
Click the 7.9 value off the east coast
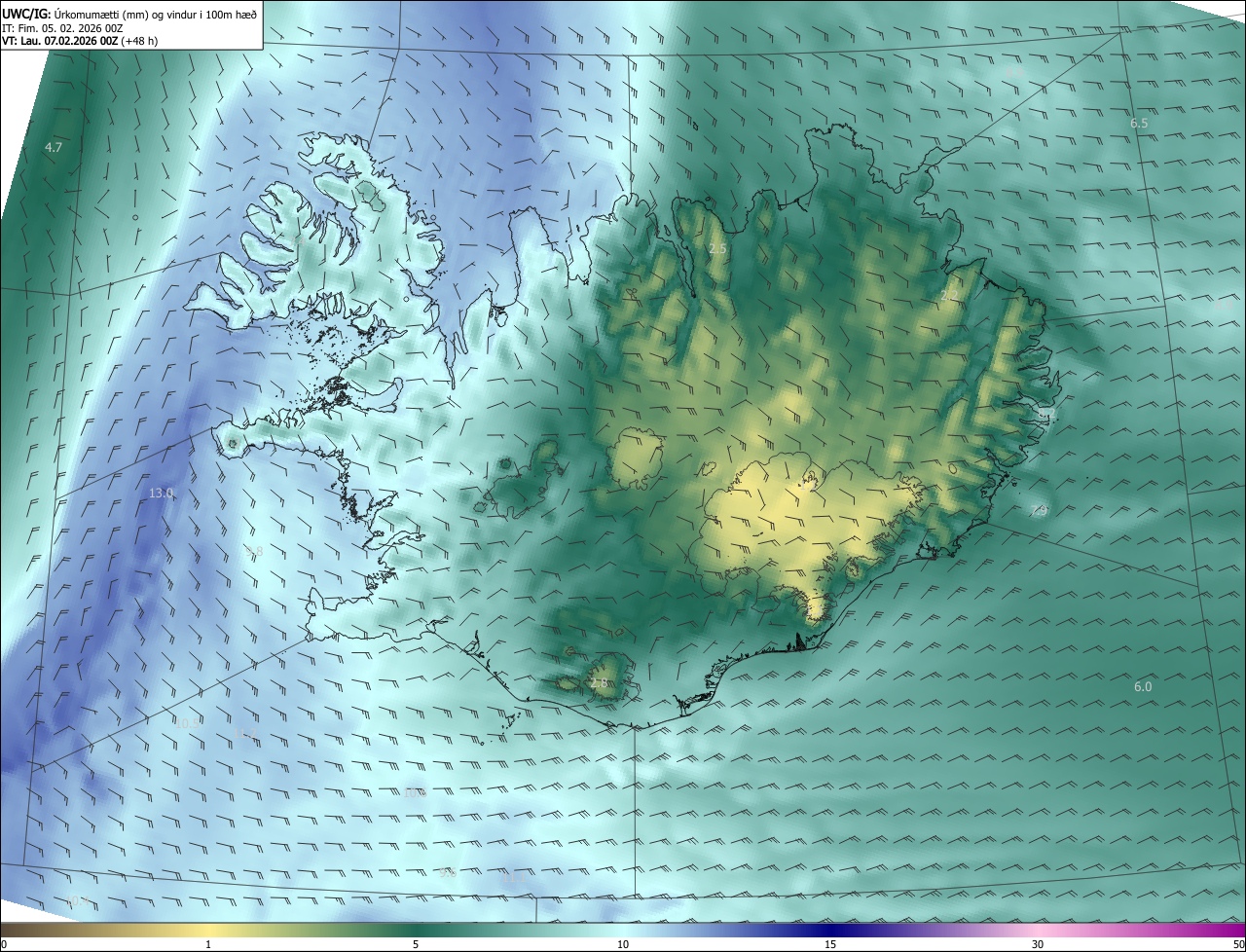[1039, 510]
